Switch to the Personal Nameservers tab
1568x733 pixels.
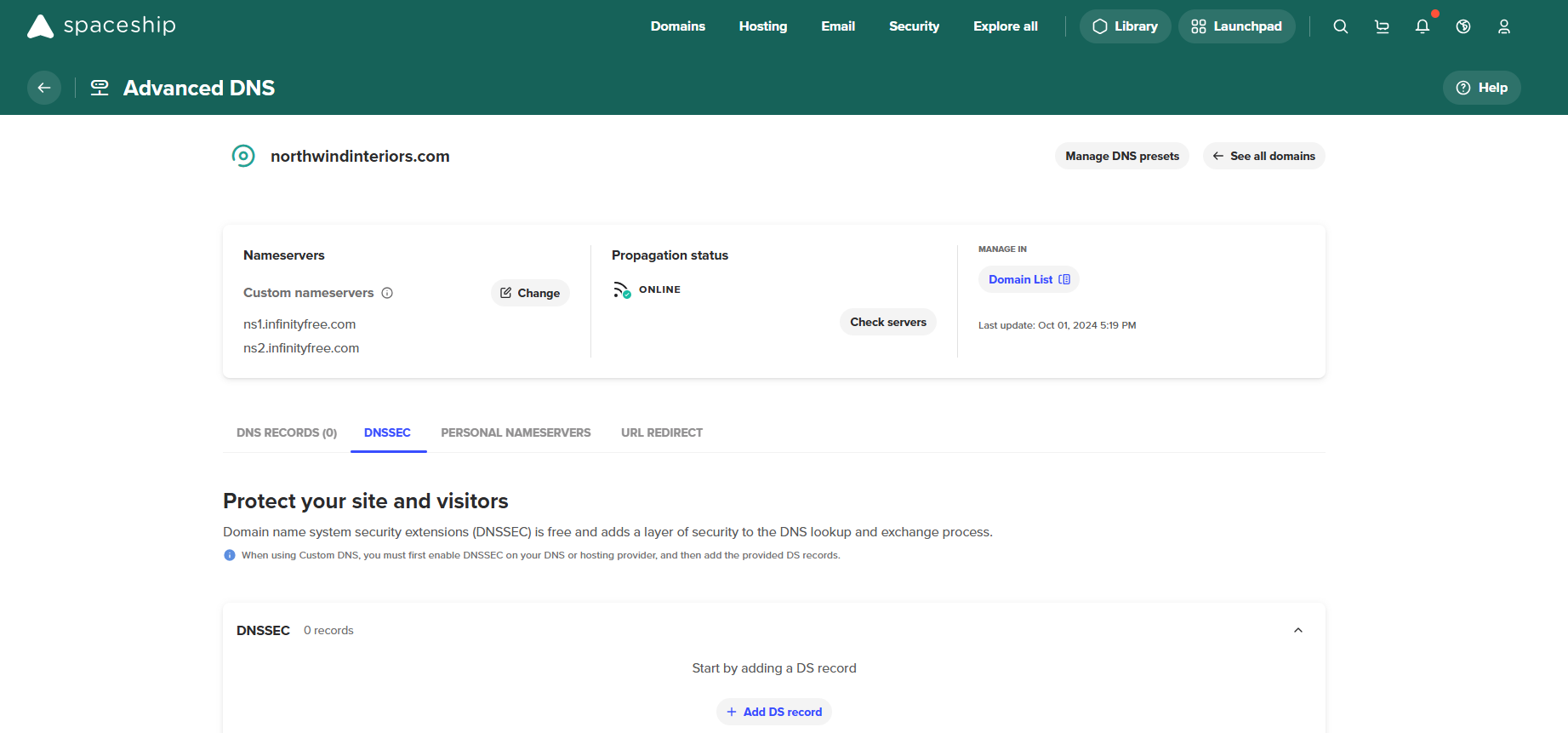click(x=516, y=432)
